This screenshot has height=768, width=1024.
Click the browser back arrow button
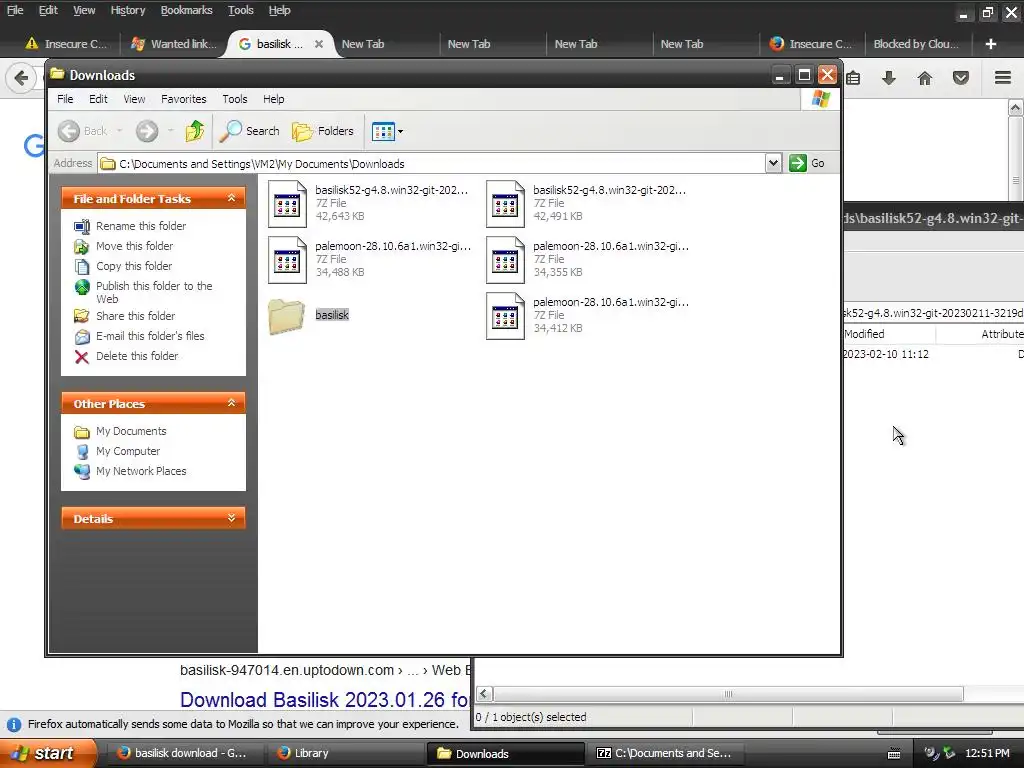click(x=21, y=78)
